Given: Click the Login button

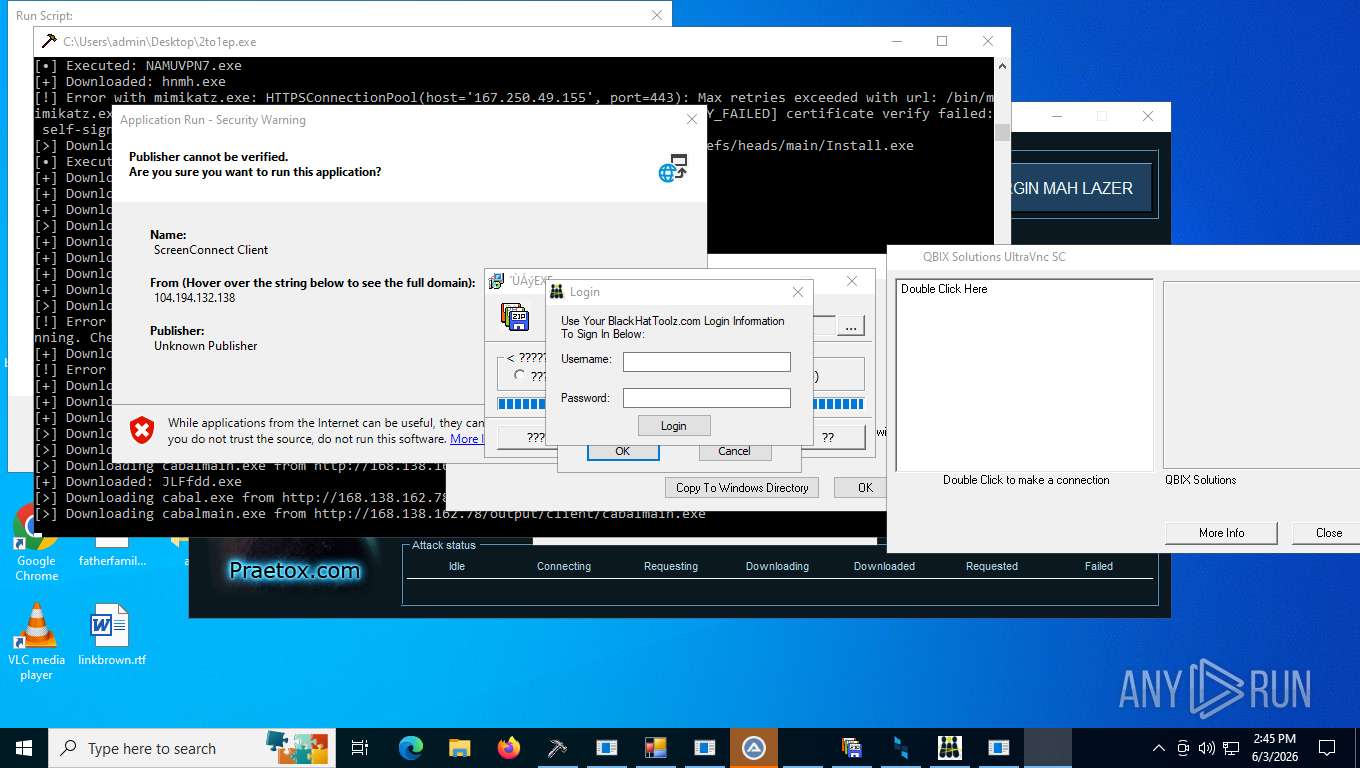Looking at the screenshot, I should [674, 426].
